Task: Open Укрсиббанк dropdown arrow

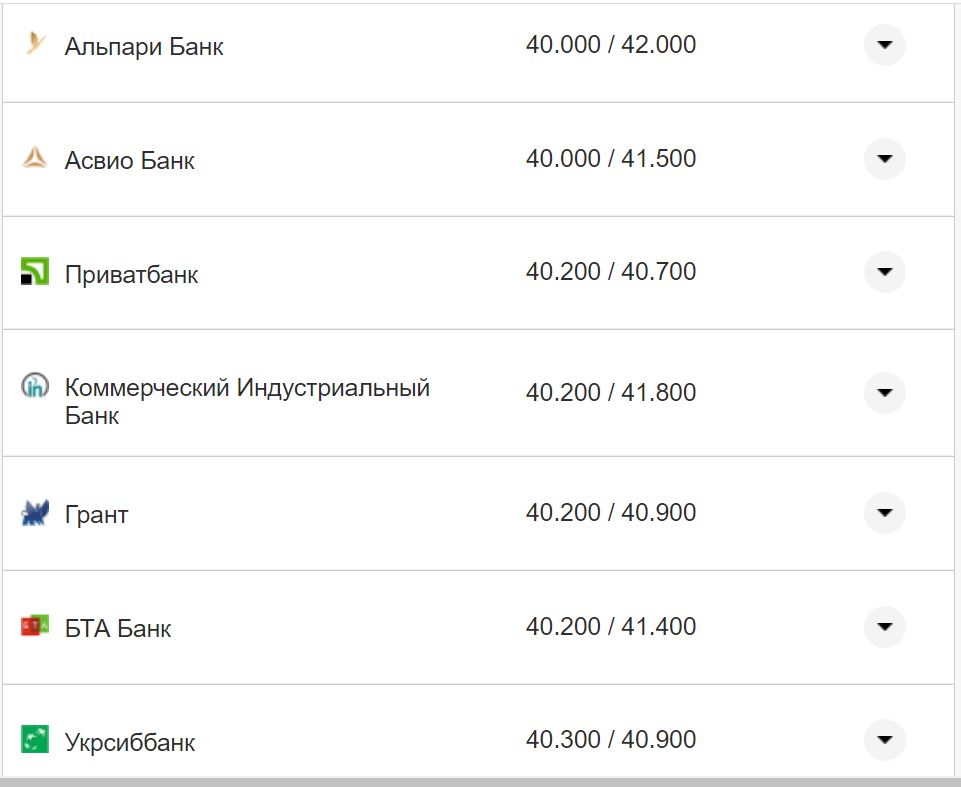Action: pyautogui.click(x=884, y=740)
